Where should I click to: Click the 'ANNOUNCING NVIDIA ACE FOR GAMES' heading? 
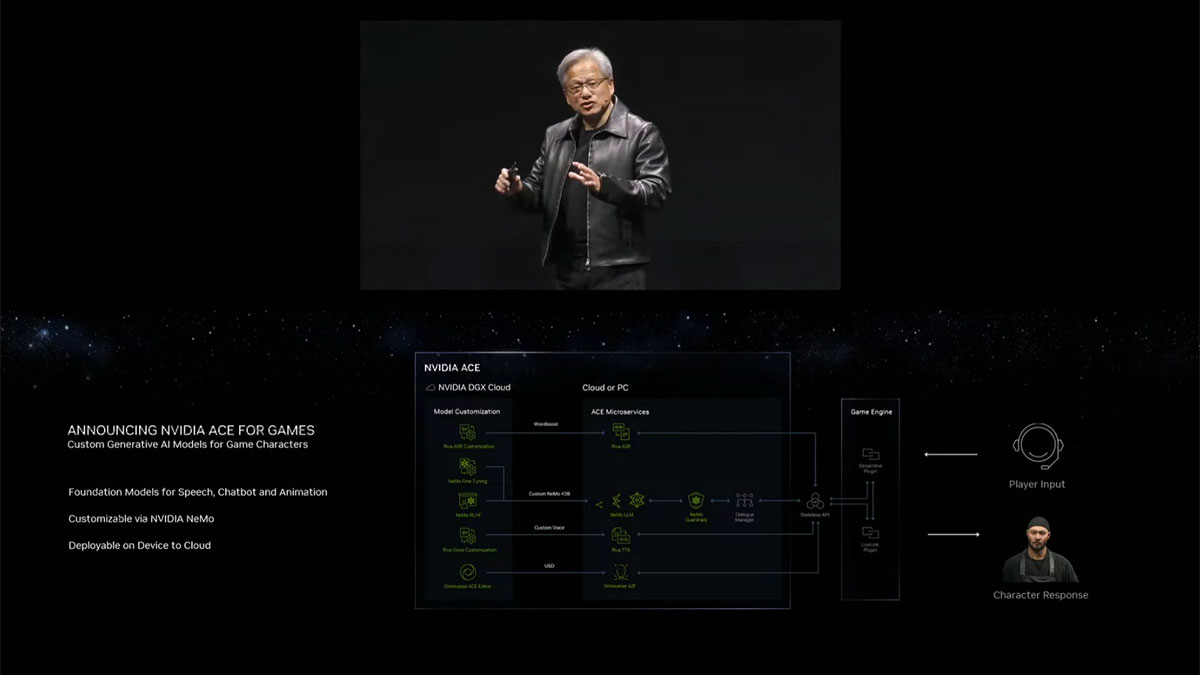click(x=191, y=430)
